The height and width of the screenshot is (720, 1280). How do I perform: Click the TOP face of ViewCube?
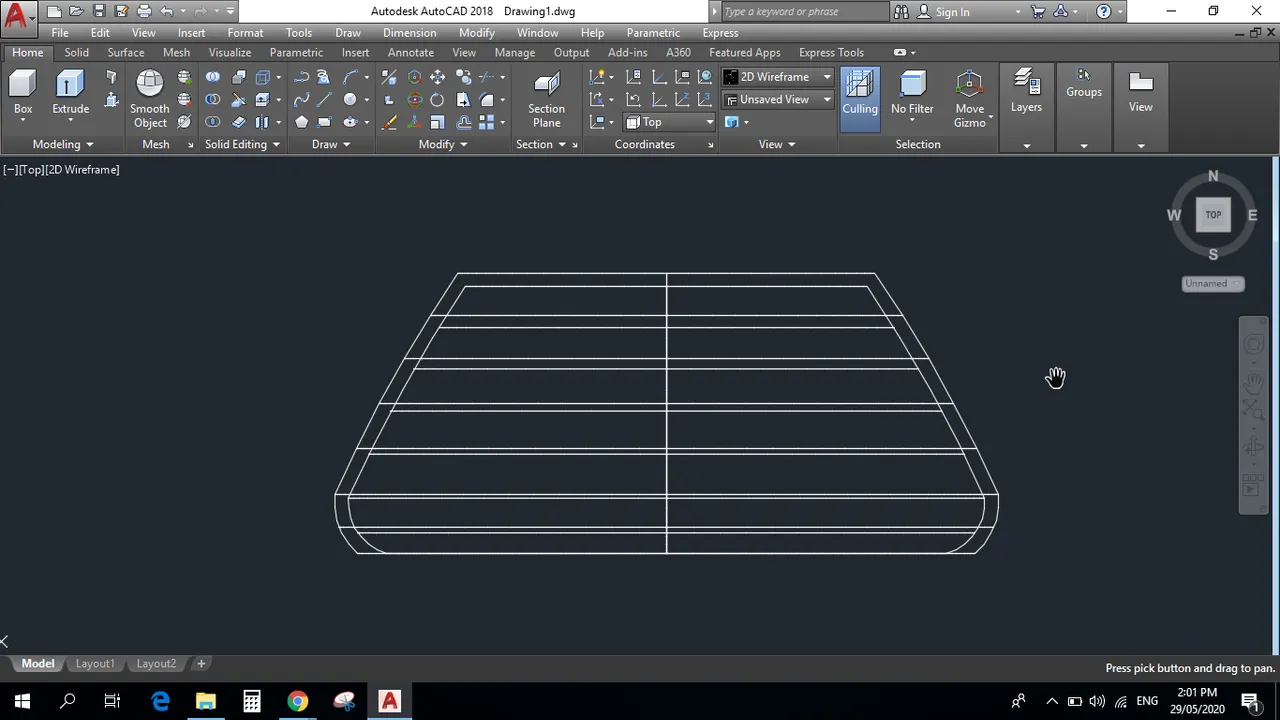(1213, 214)
